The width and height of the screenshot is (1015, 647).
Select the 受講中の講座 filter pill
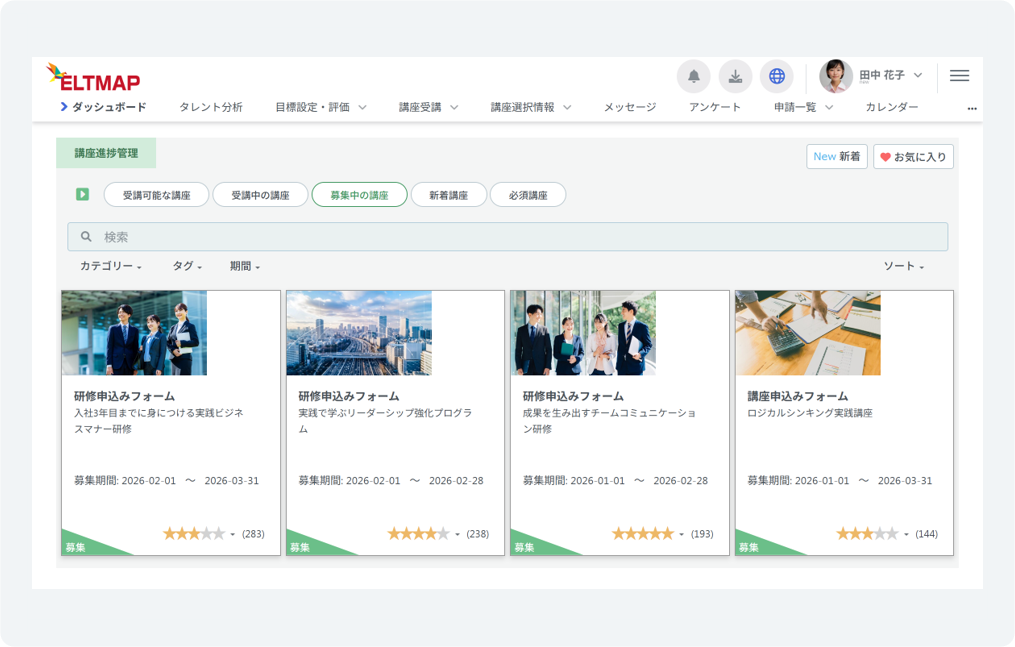[260, 195]
